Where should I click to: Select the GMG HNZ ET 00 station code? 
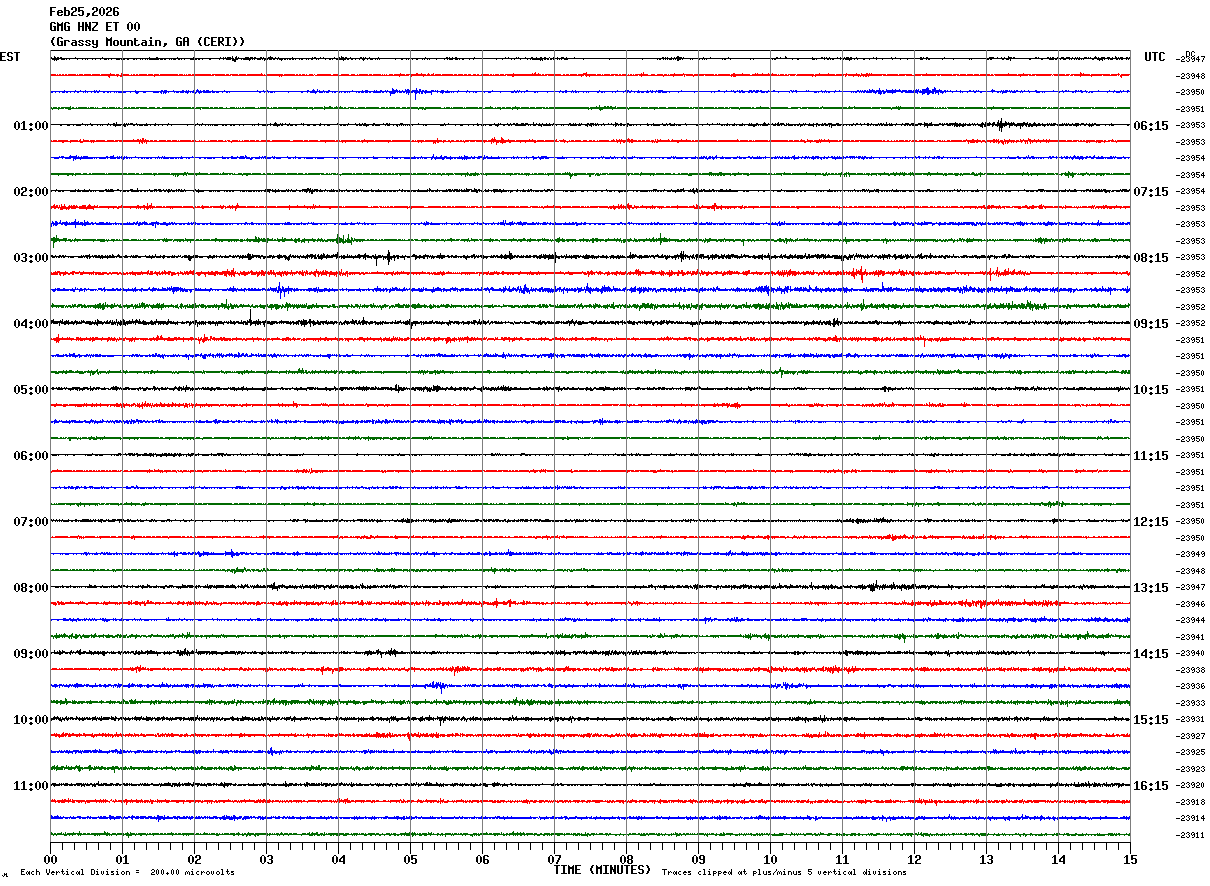[x=95, y=27]
